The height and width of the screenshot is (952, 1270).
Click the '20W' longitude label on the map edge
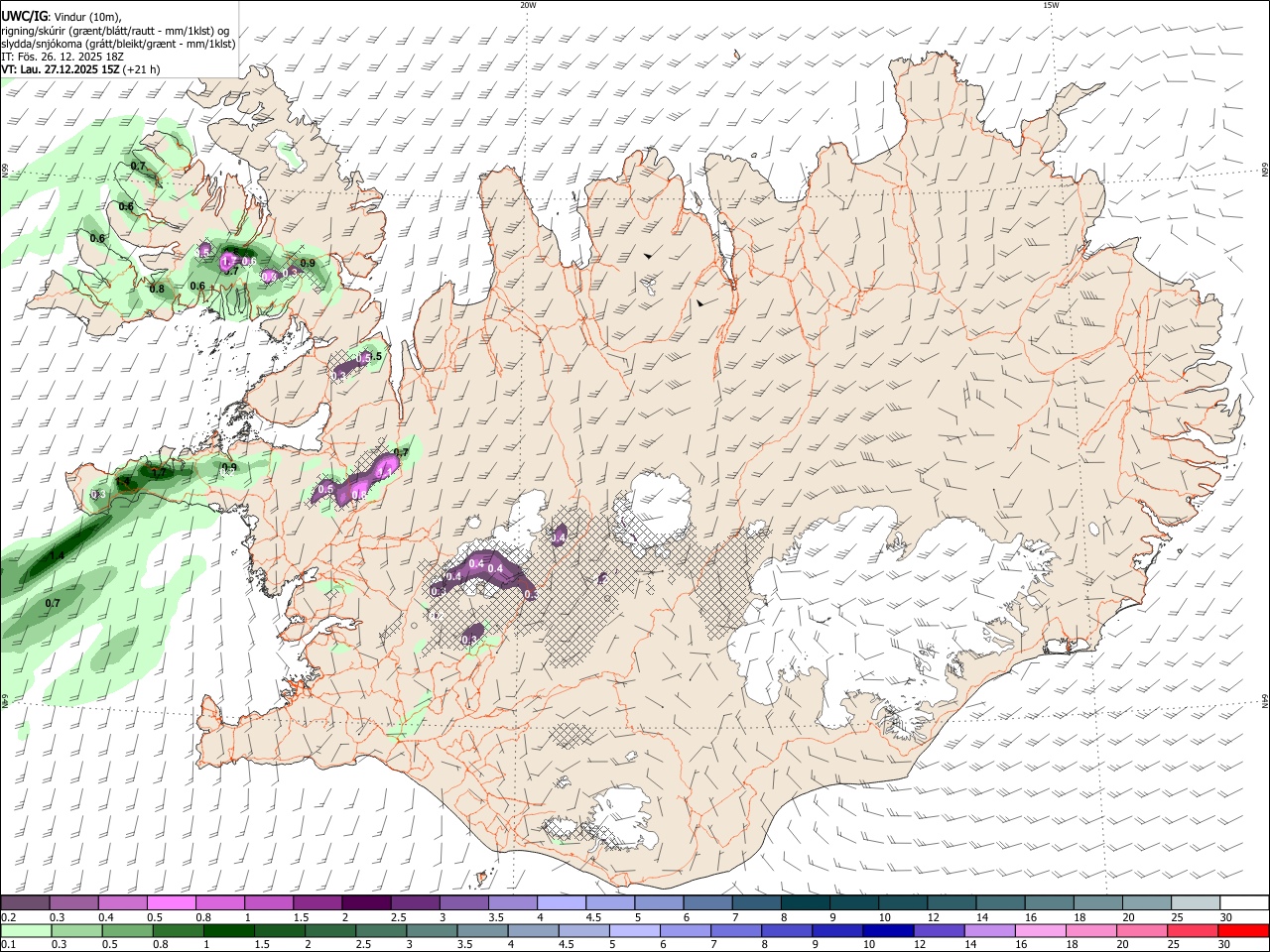pos(528,5)
